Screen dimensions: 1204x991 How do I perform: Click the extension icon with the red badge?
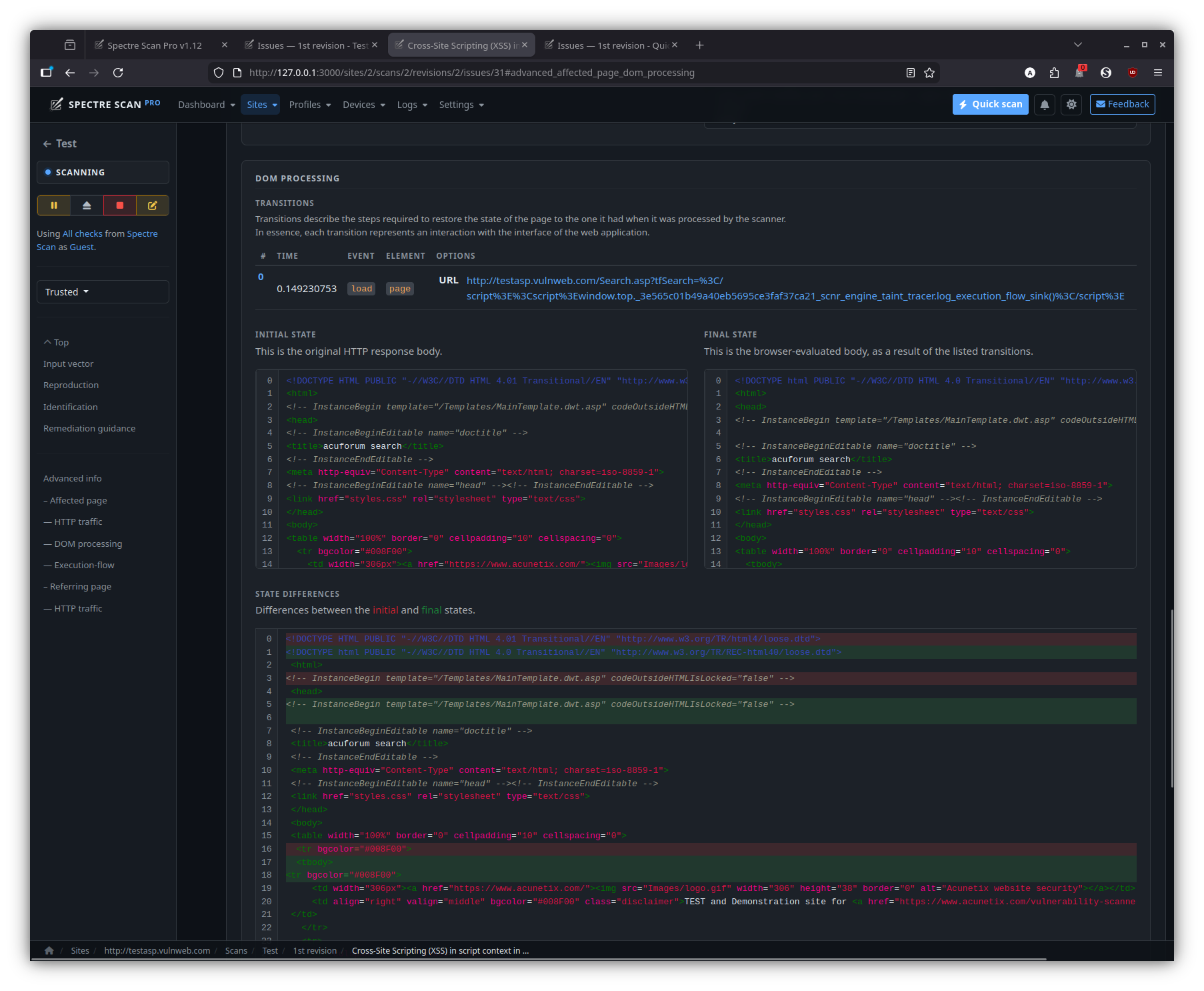(x=1080, y=73)
